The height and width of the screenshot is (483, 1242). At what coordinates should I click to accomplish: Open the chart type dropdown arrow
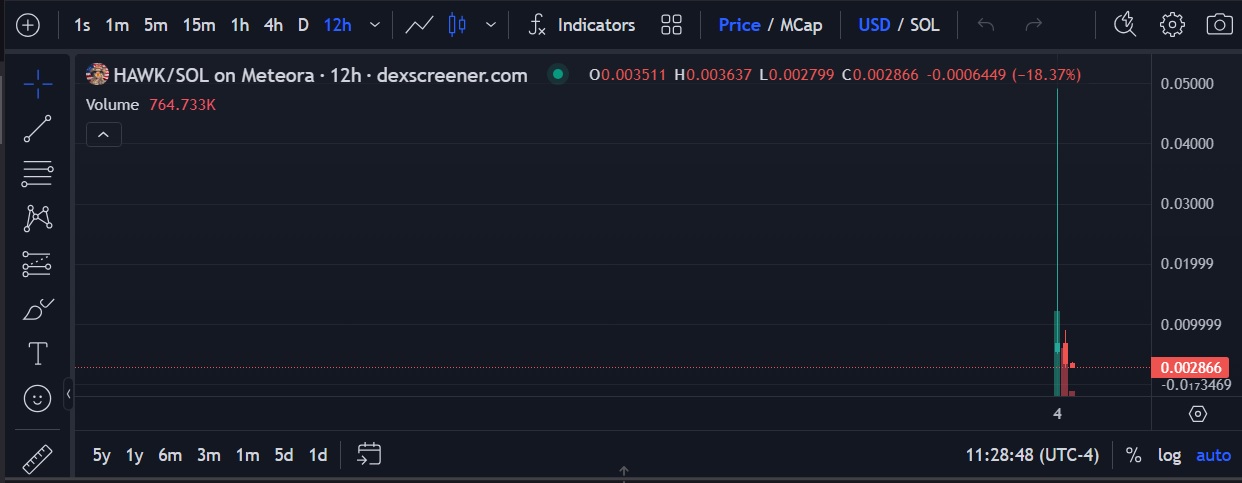point(490,25)
